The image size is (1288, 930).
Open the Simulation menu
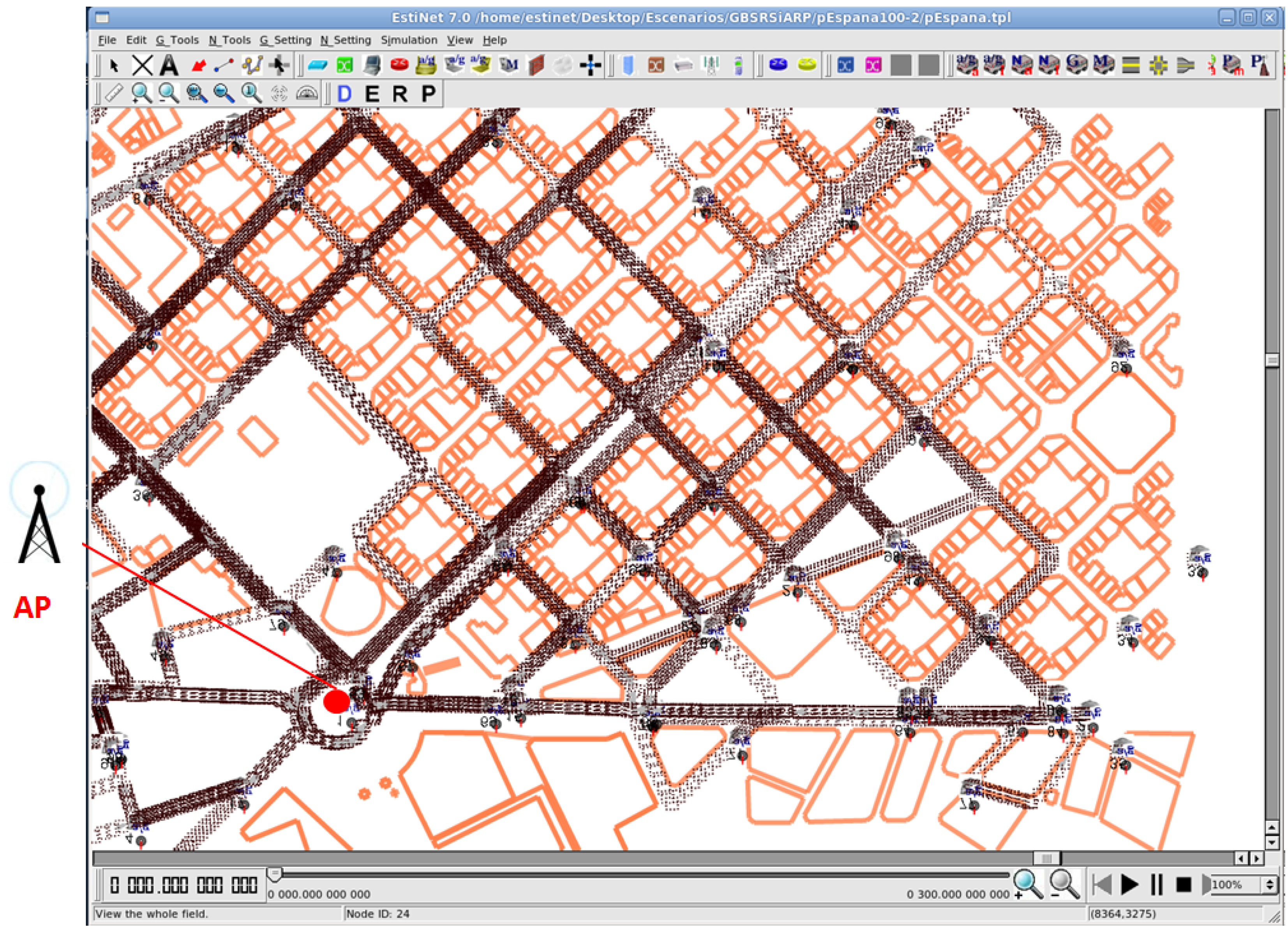409,40
